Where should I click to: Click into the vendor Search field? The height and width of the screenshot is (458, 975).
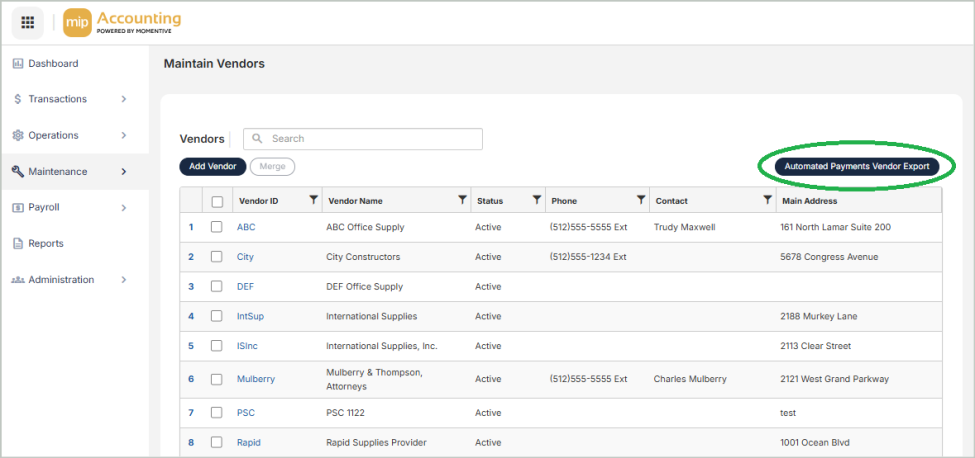click(x=370, y=139)
